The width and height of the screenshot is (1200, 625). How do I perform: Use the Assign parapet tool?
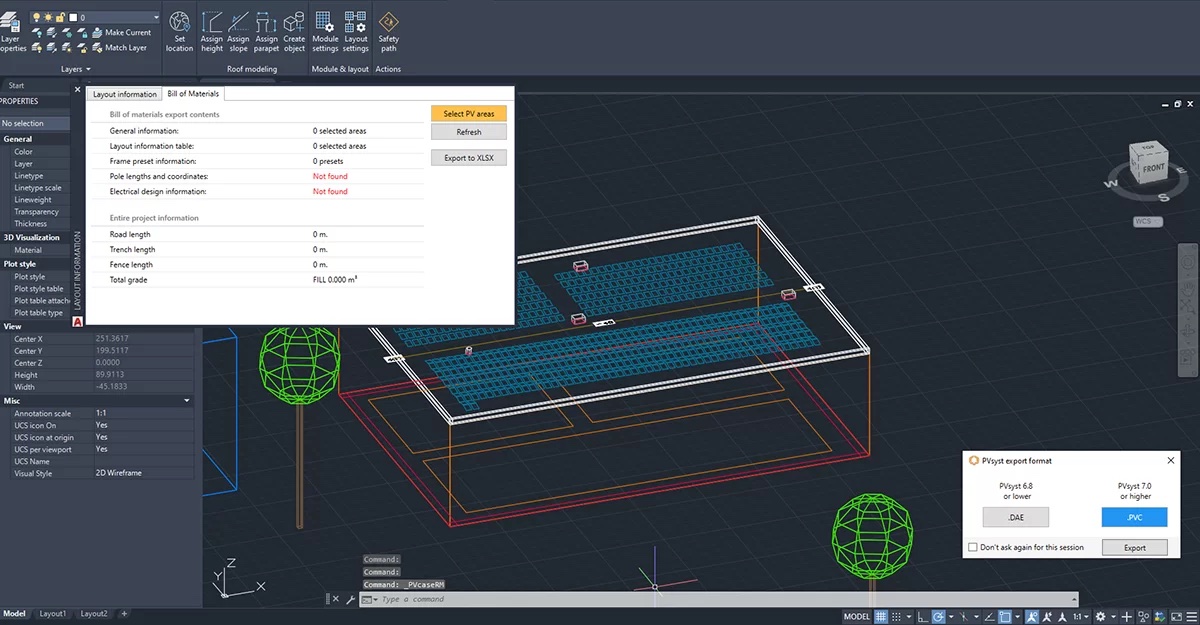pos(266,33)
